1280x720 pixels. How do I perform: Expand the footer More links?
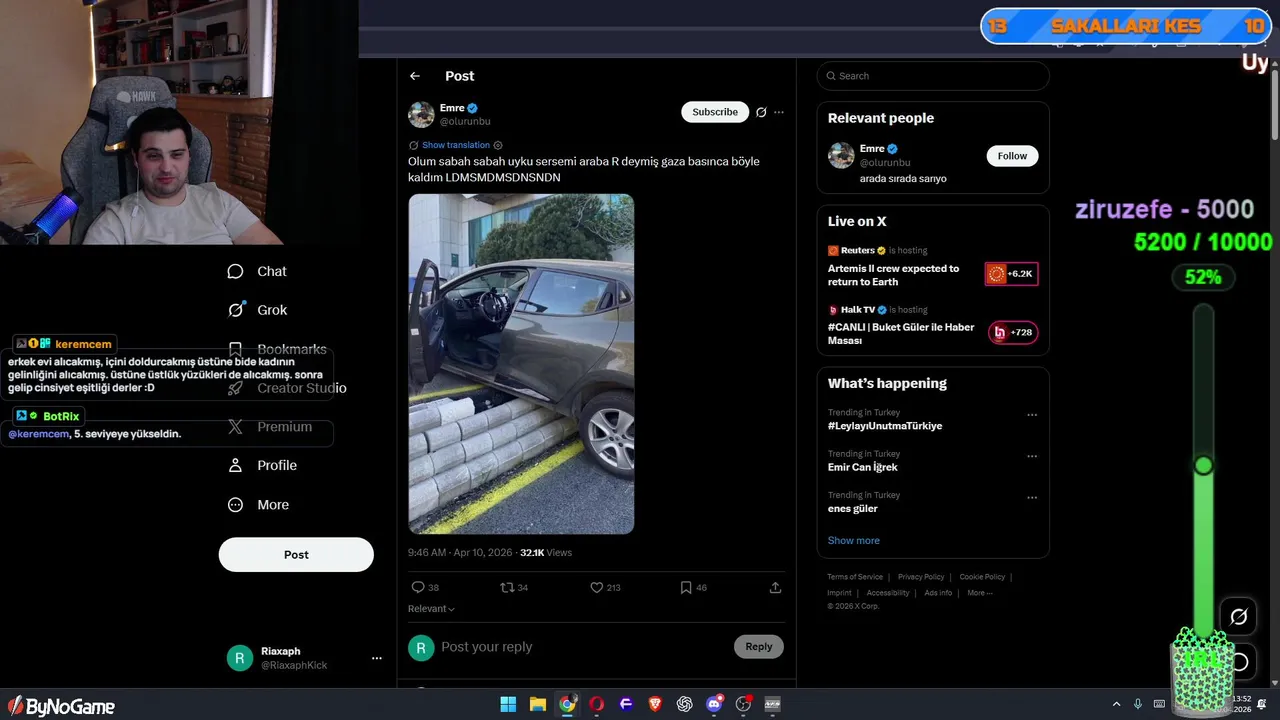(x=980, y=593)
